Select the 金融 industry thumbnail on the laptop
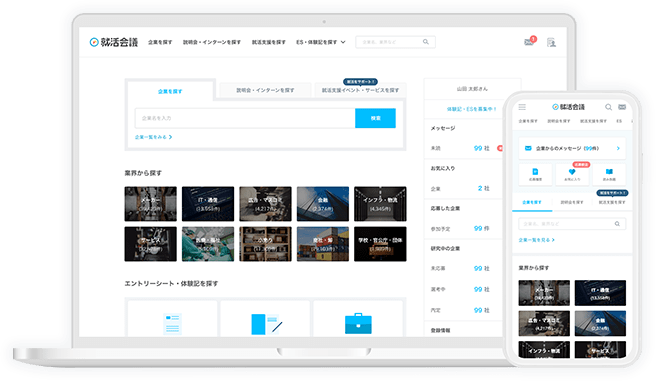The width and height of the screenshot is (656, 381). (323, 204)
